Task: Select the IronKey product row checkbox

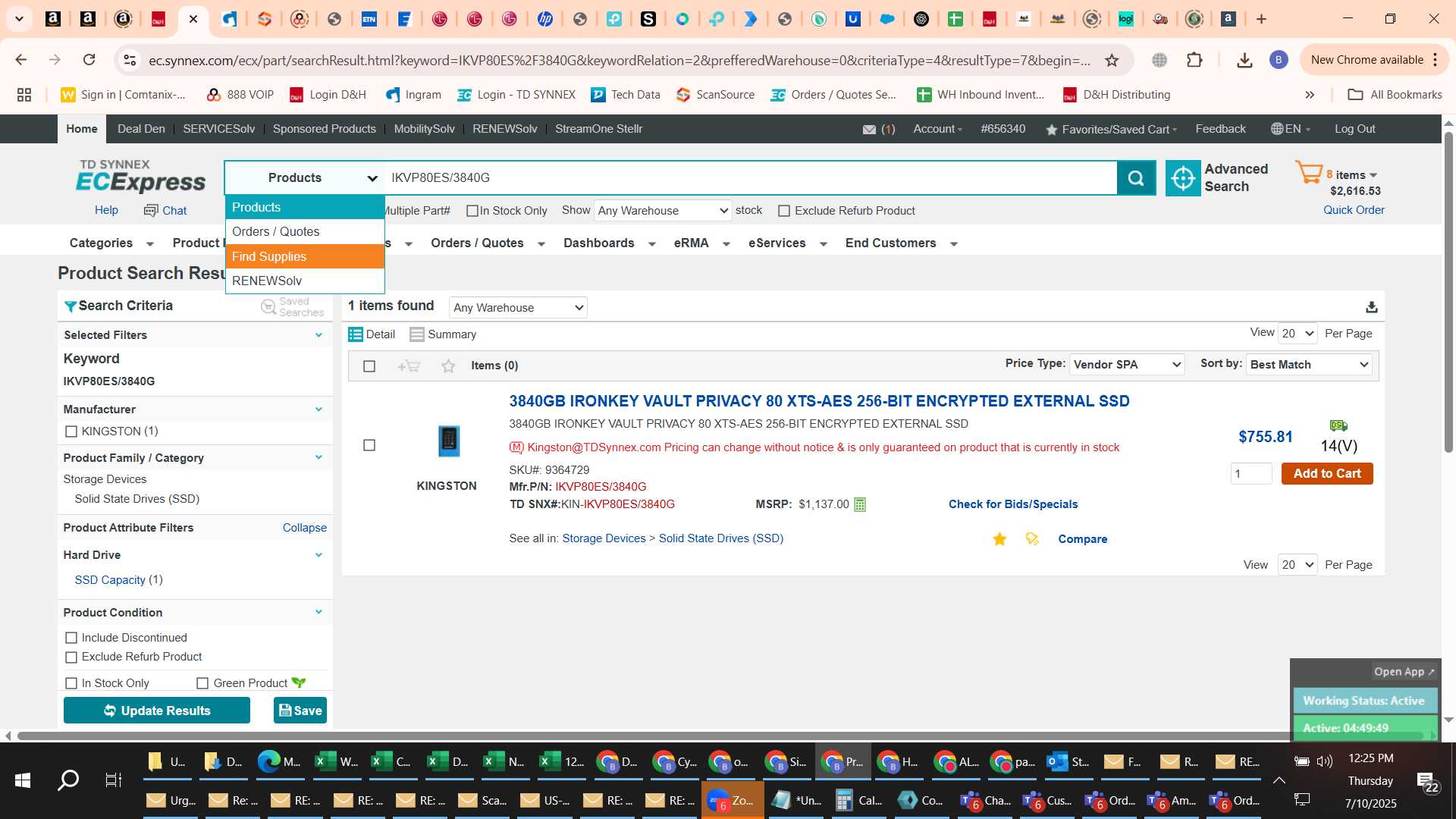Action: (369, 445)
